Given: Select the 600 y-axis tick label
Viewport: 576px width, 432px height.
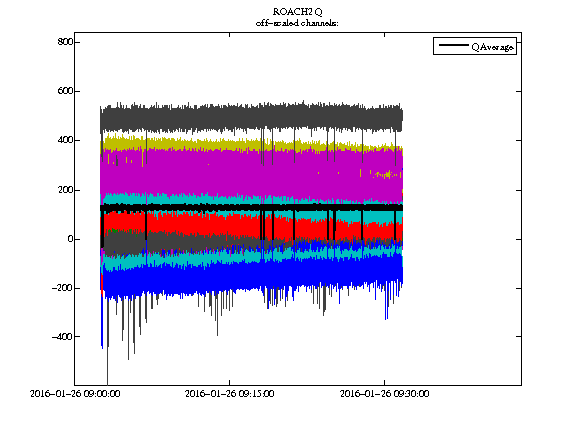Looking at the screenshot, I should coord(65,91).
